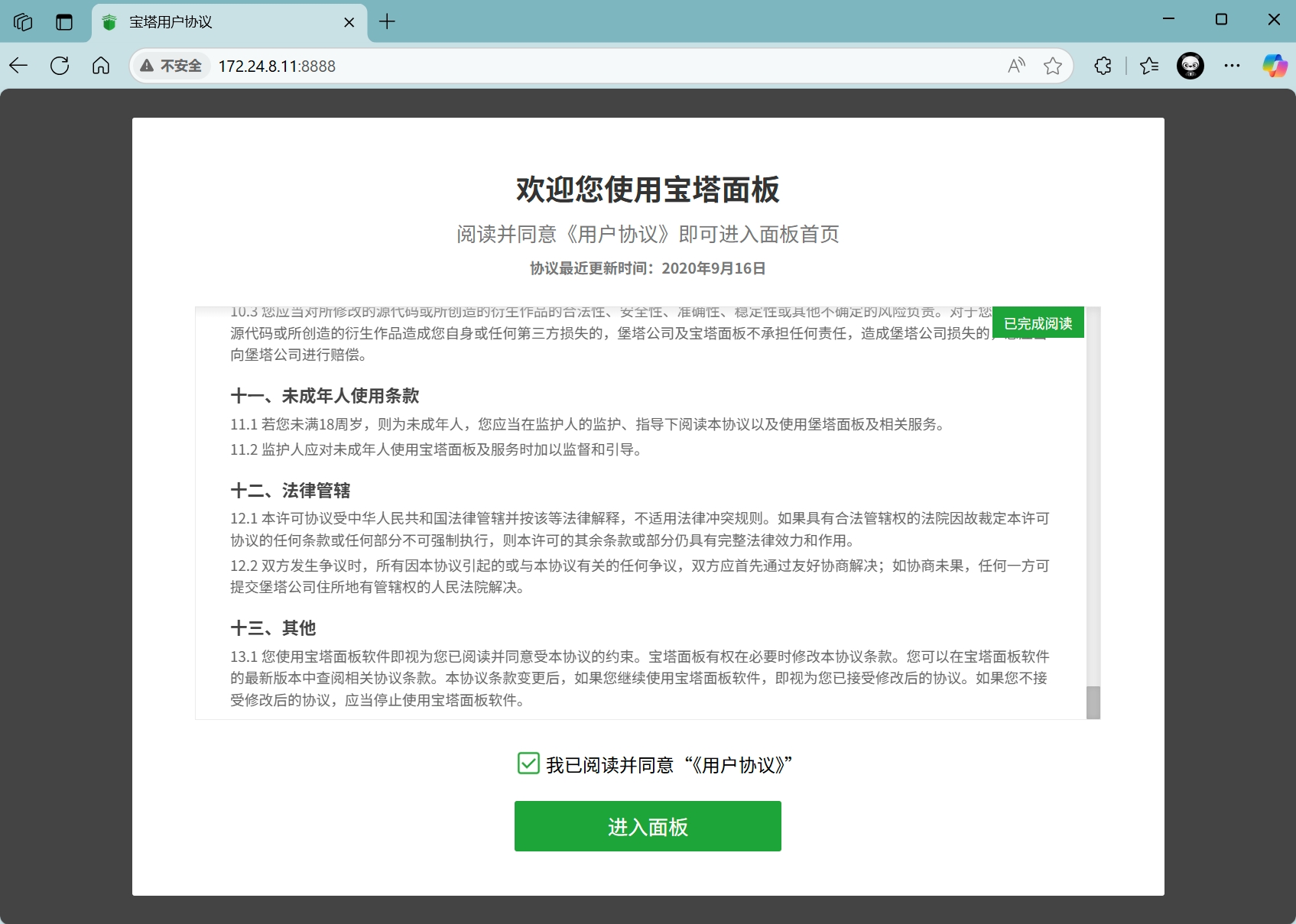The width and height of the screenshot is (1296, 924).
Task: Open Settings and more ellipsis menu
Action: coord(1232,66)
